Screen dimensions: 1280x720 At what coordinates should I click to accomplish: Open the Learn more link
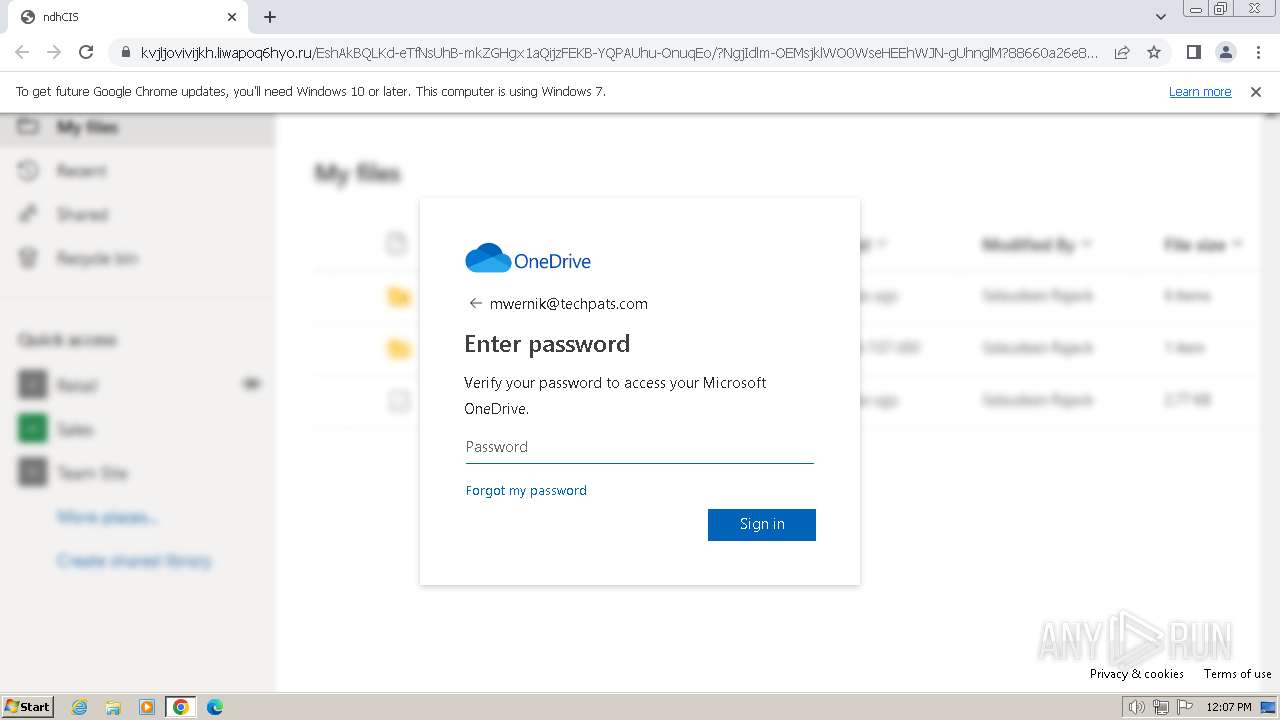click(1200, 92)
